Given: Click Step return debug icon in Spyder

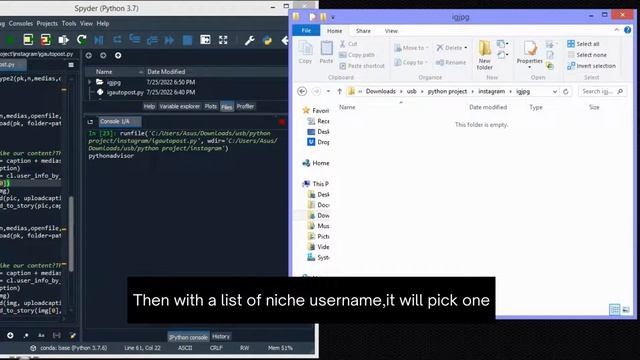Looking at the screenshot, I should tap(152, 40).
